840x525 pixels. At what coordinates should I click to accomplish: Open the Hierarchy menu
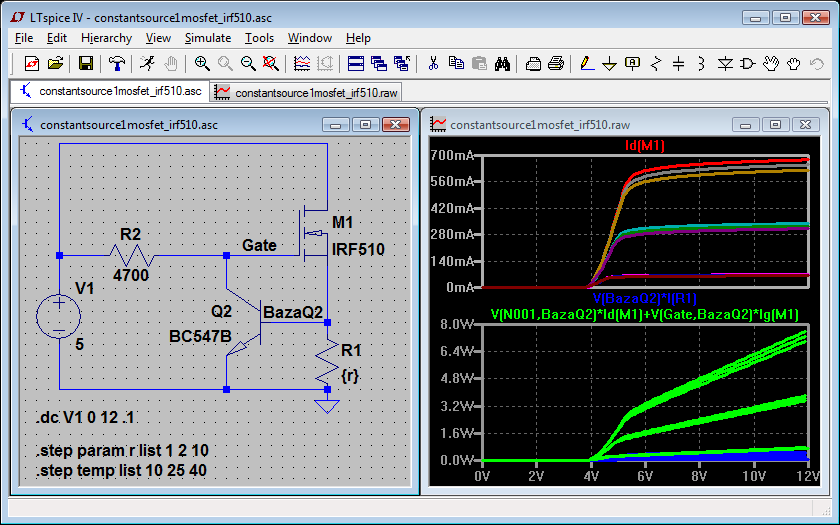pyautogui.click(x=107, y=38)
